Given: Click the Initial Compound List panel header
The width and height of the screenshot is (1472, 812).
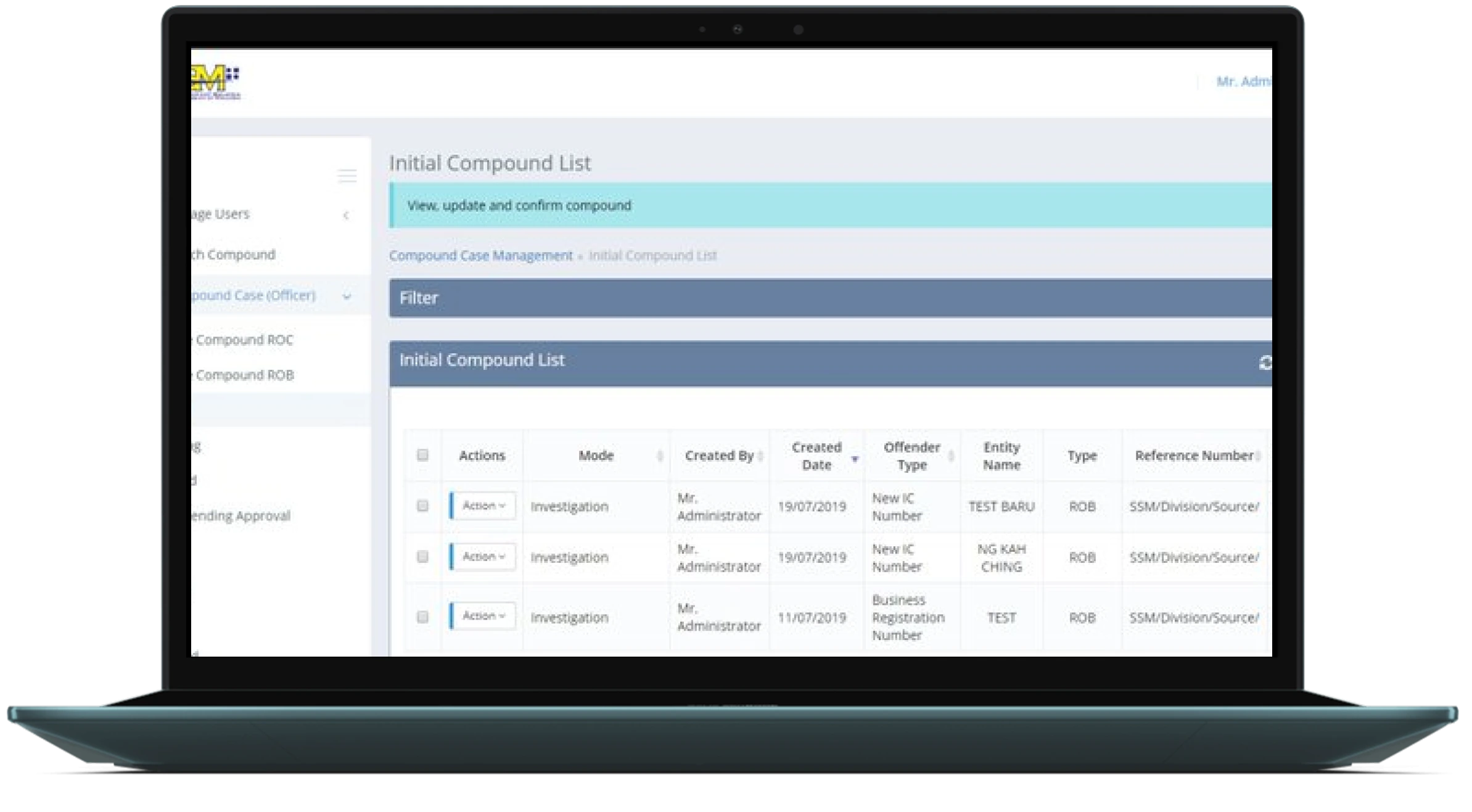Looking at the screenshot, I should point(830,363).
